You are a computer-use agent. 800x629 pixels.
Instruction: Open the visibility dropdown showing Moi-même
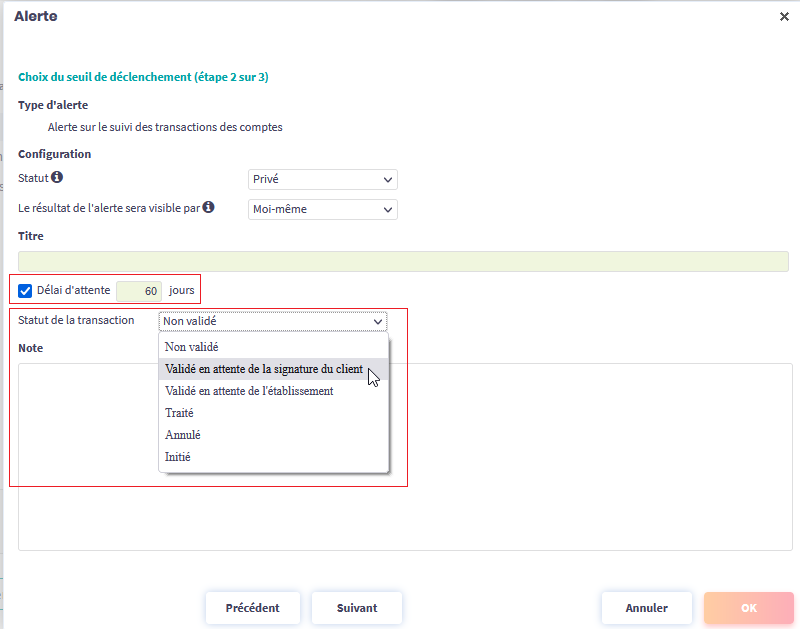322,210
